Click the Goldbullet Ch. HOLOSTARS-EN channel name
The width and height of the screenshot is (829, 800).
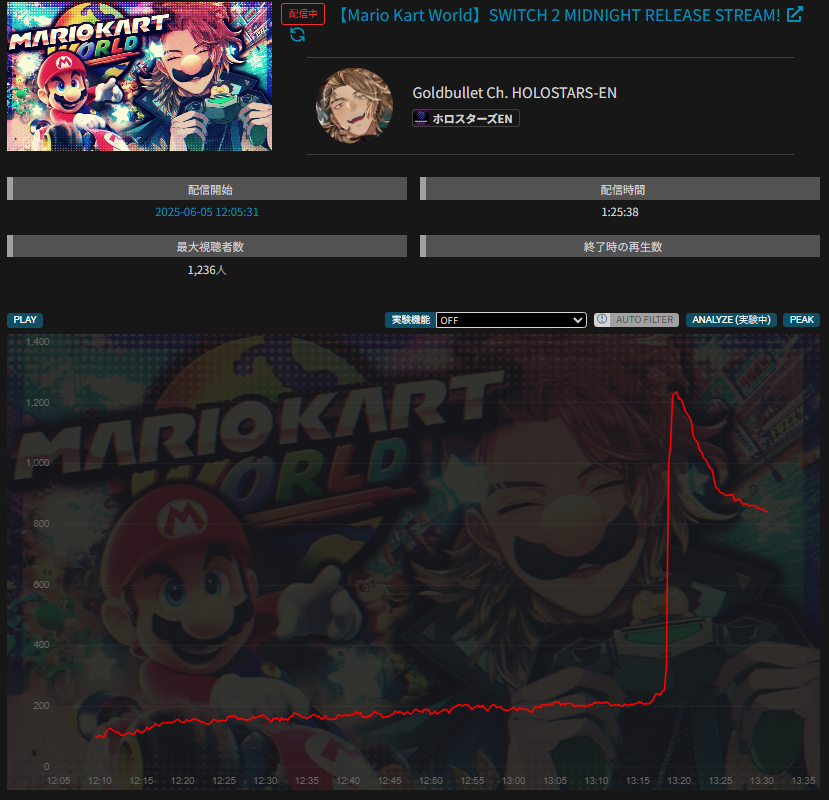(x=514, y=93)
